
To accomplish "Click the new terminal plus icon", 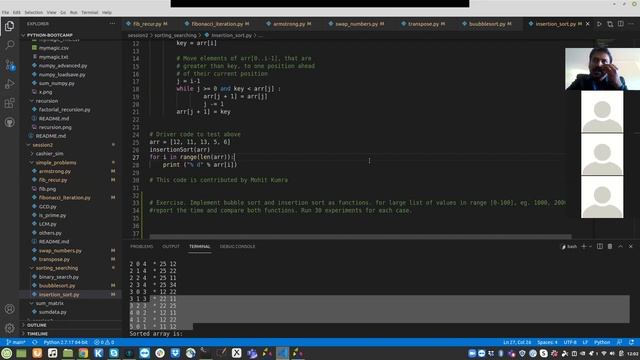I will (x=583, y=247).
